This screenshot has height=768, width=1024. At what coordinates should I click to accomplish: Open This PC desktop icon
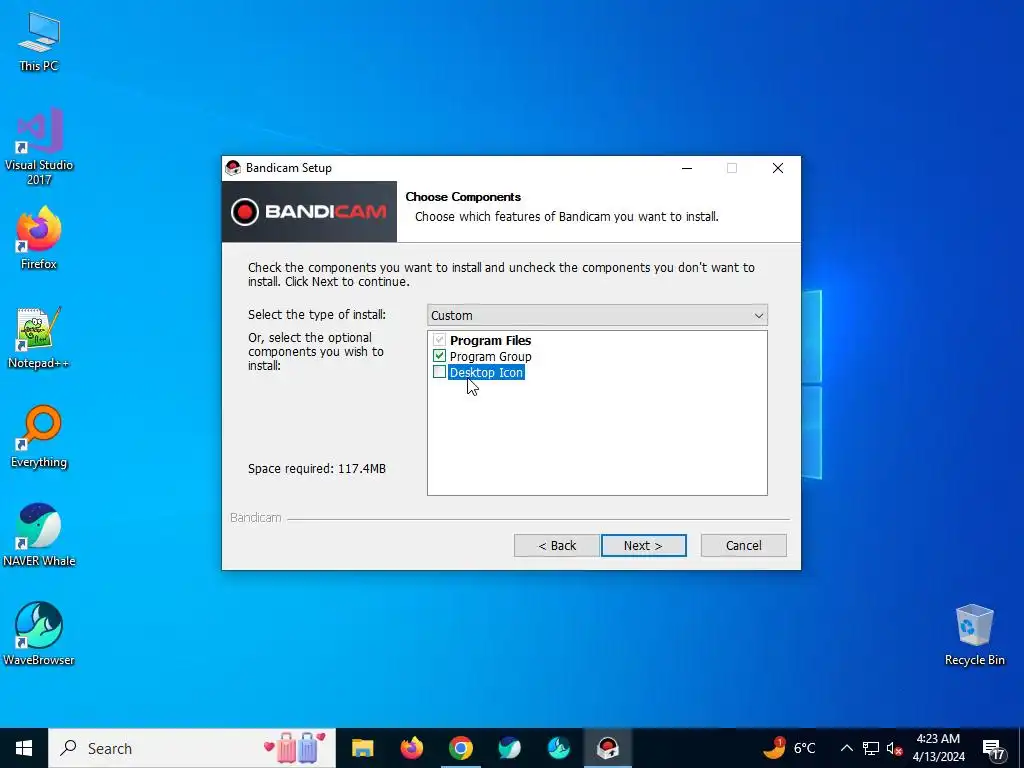[x=39, y=42]
